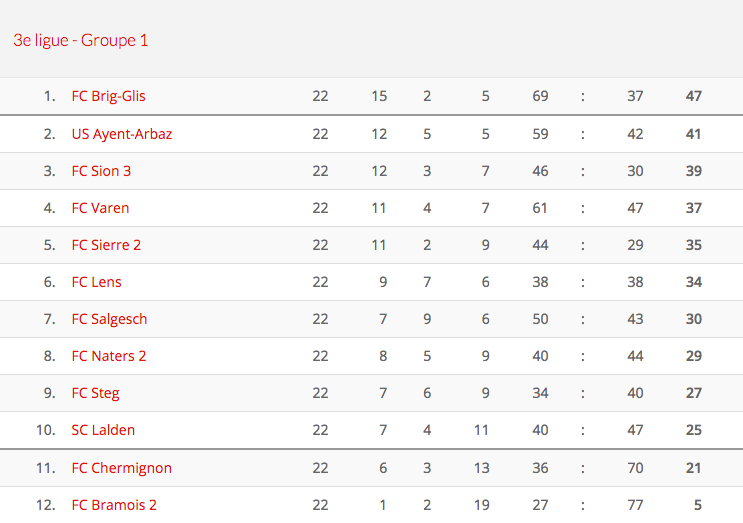Click the FC Chermignon team link
The width and height of the screenshot is (743, 523).
click(121, 468)
